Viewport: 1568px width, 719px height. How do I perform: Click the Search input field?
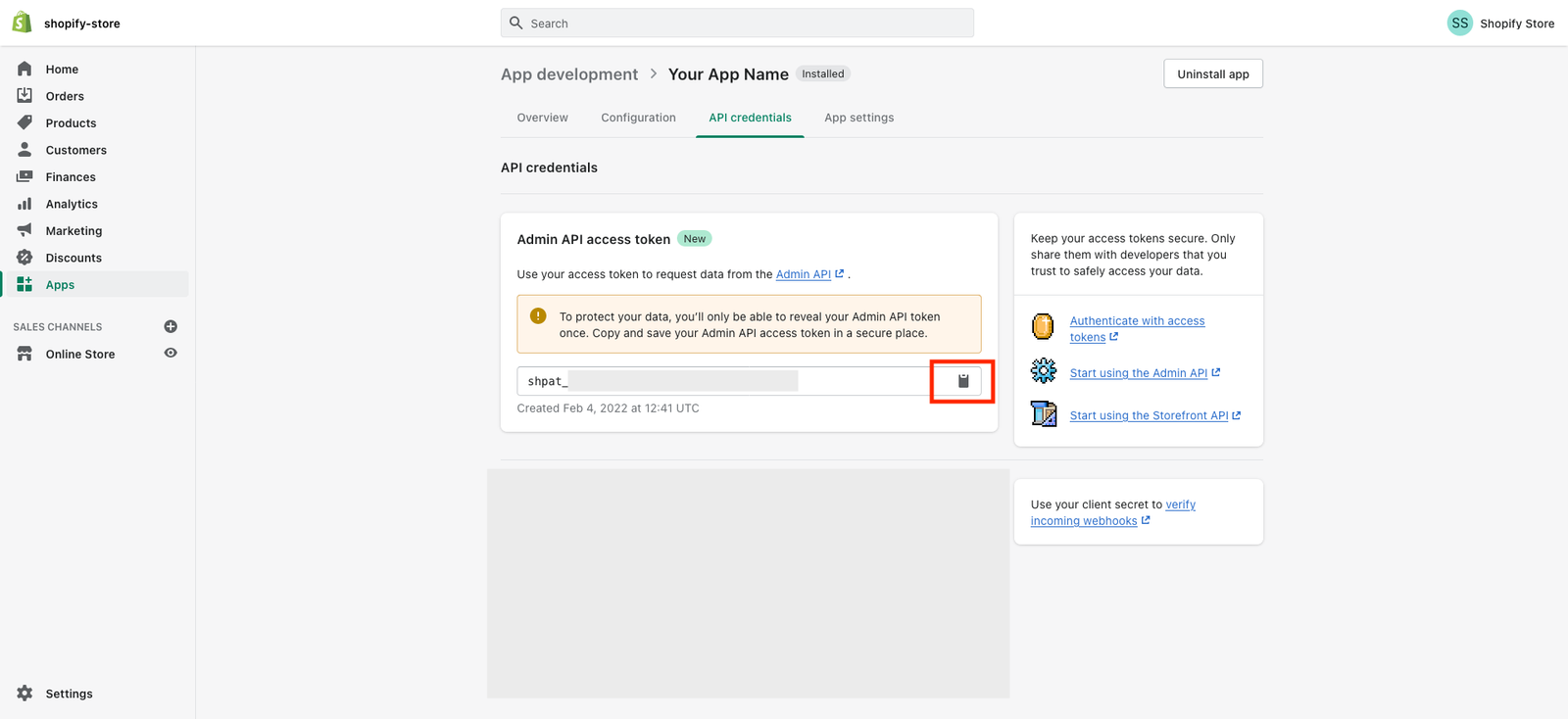point(737,24)
